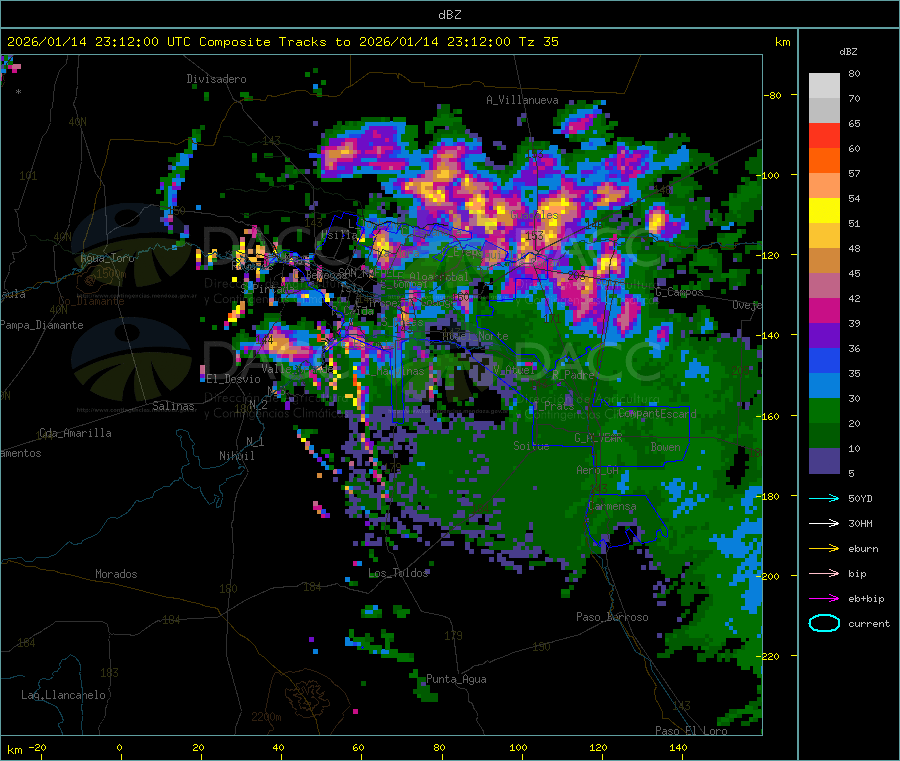
Task: Select the 39 dBZ magenta swatch
Action: click(x=824, y=310)
